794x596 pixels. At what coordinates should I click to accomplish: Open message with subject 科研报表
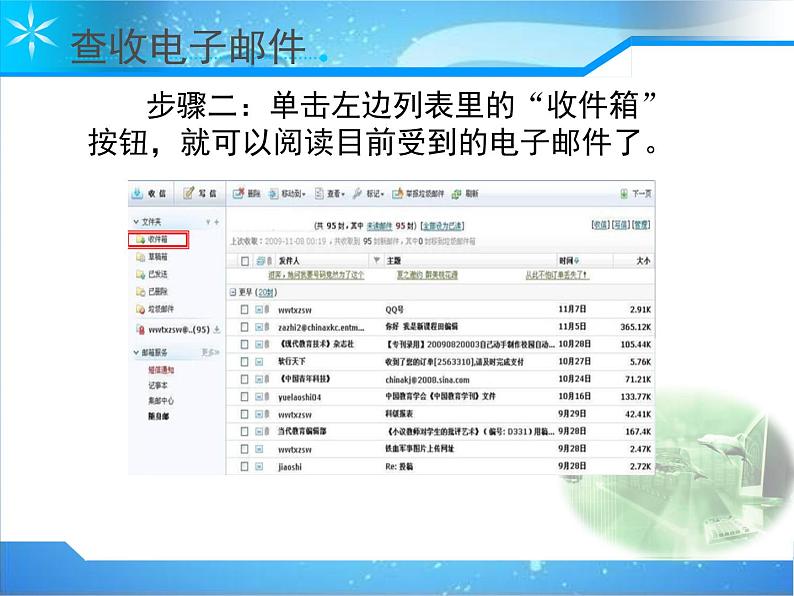tap(399, 414)
